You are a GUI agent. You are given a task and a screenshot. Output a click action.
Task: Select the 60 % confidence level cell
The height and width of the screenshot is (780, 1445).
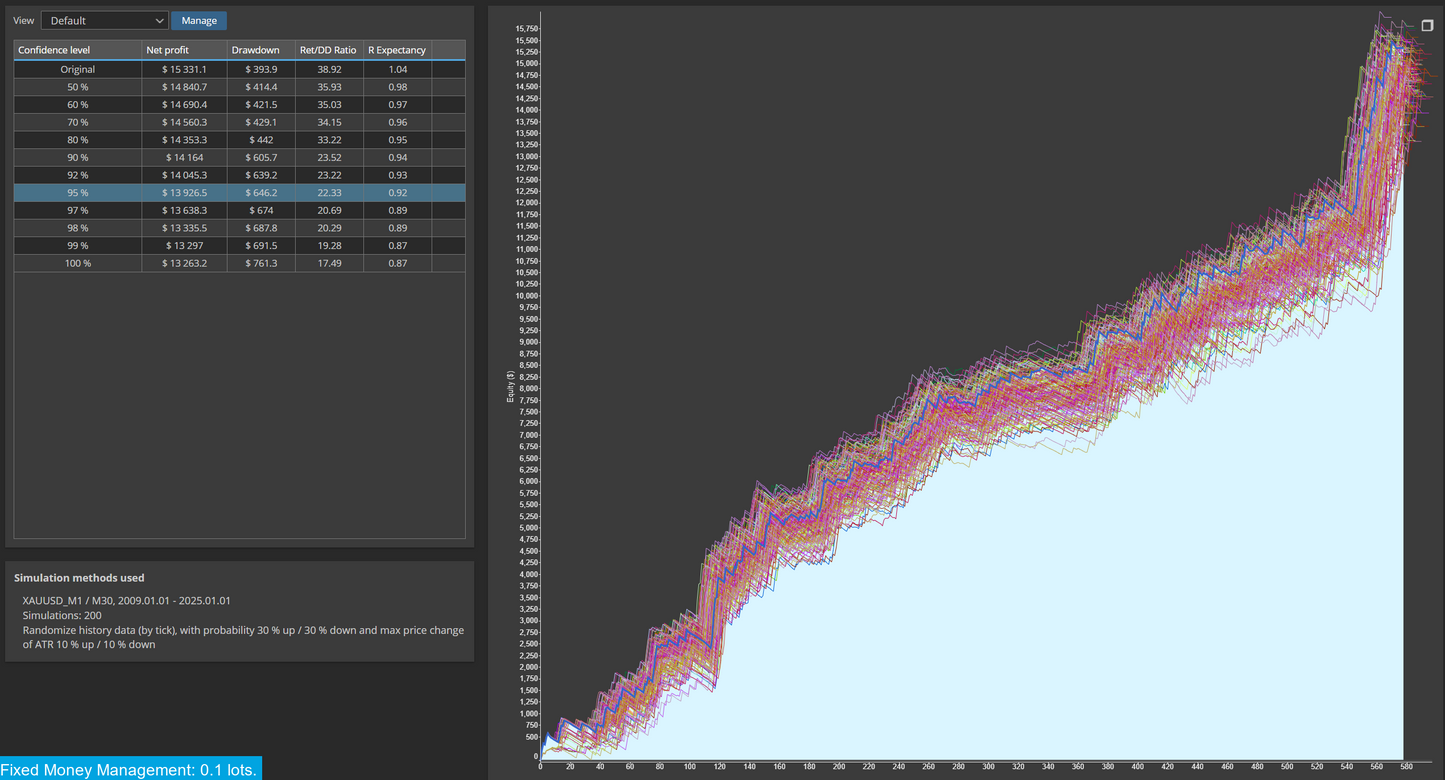point(78,105)
